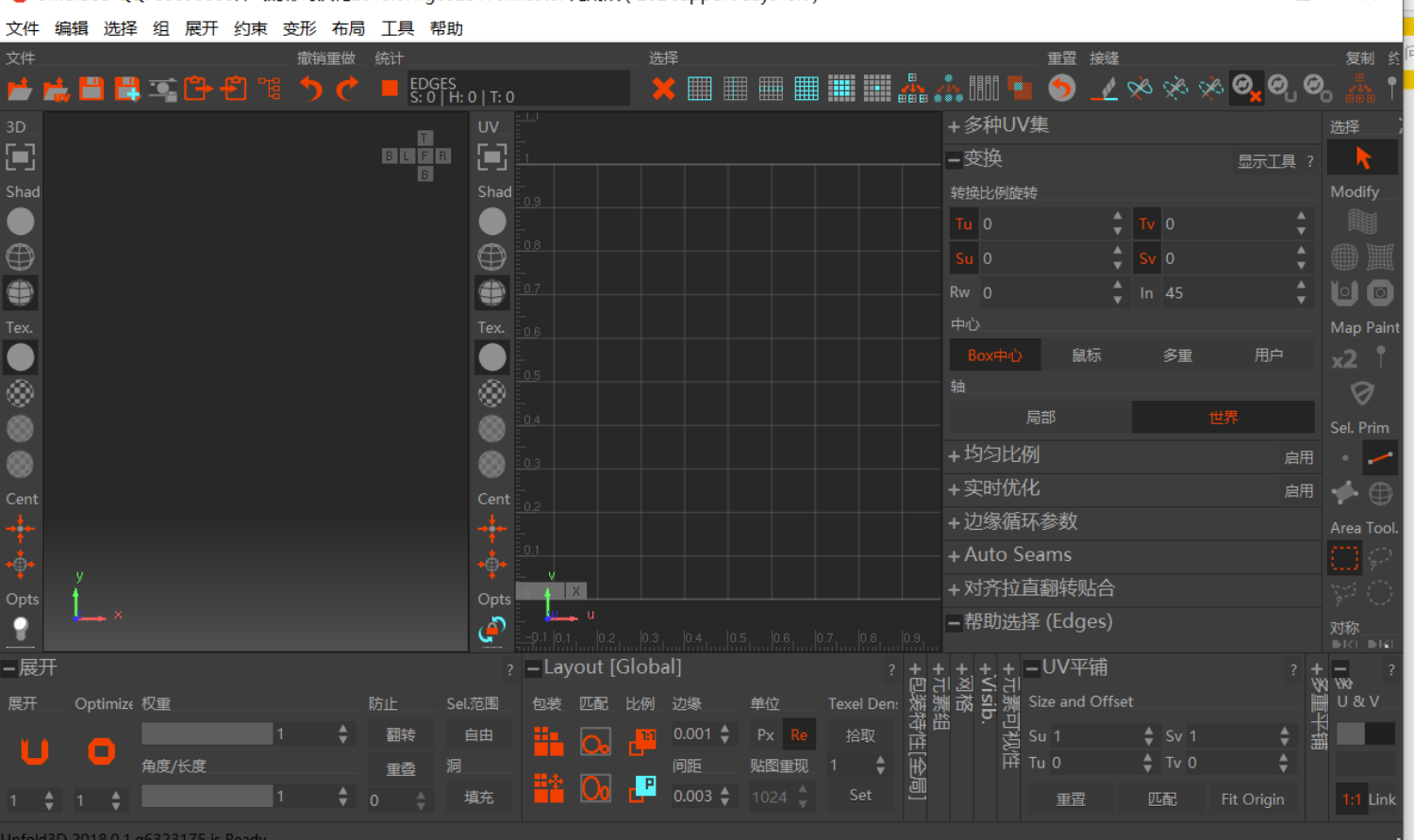Click the load mesh folder icon

[x=20, y=90]
